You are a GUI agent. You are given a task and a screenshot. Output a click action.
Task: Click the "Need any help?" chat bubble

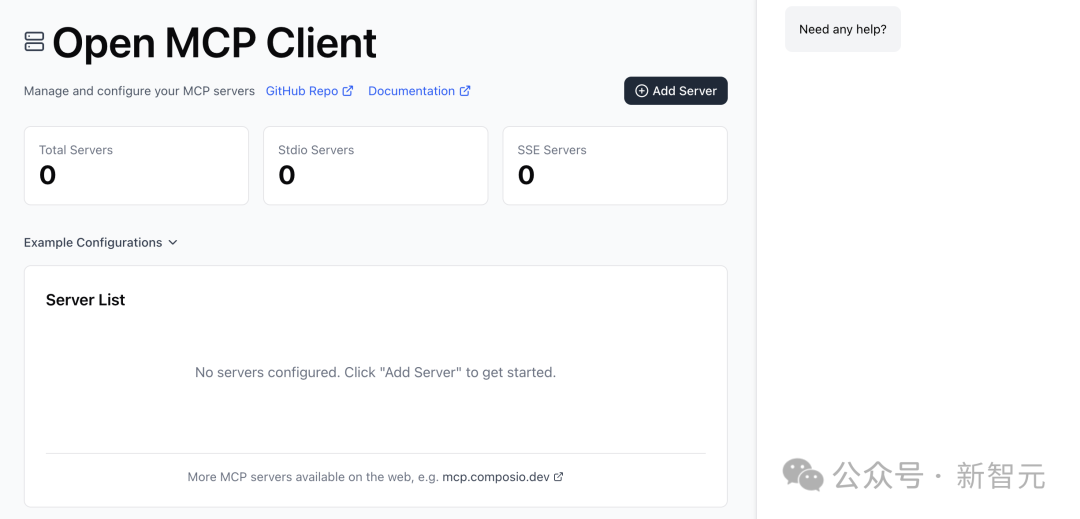point(842,30)
